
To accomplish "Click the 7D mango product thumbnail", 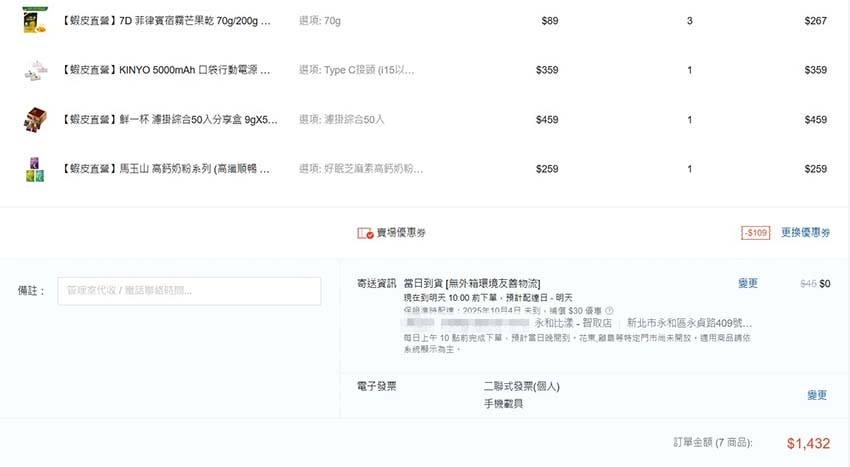I will 35,20.
